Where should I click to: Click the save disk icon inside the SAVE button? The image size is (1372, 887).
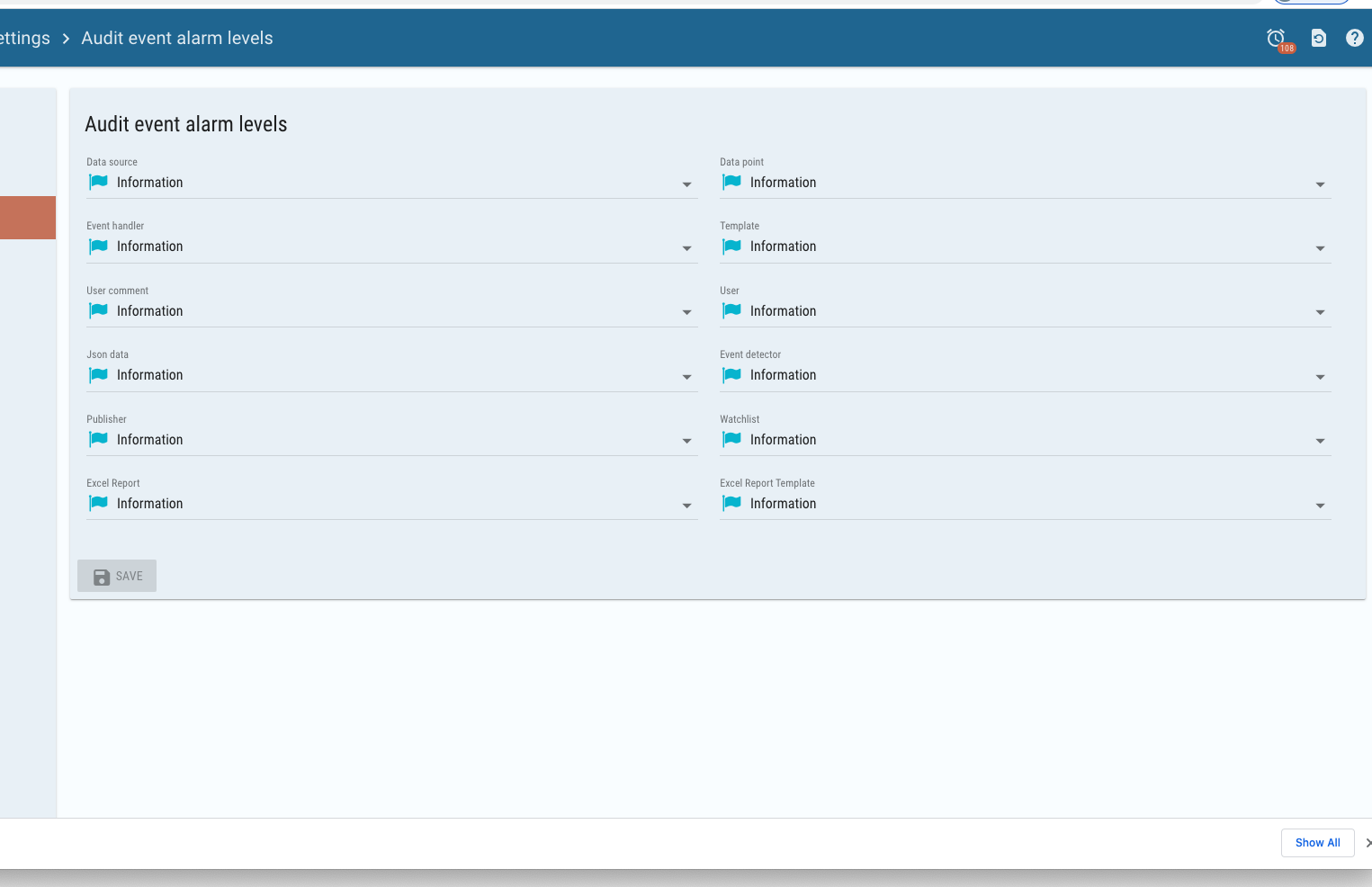(101, 576)
